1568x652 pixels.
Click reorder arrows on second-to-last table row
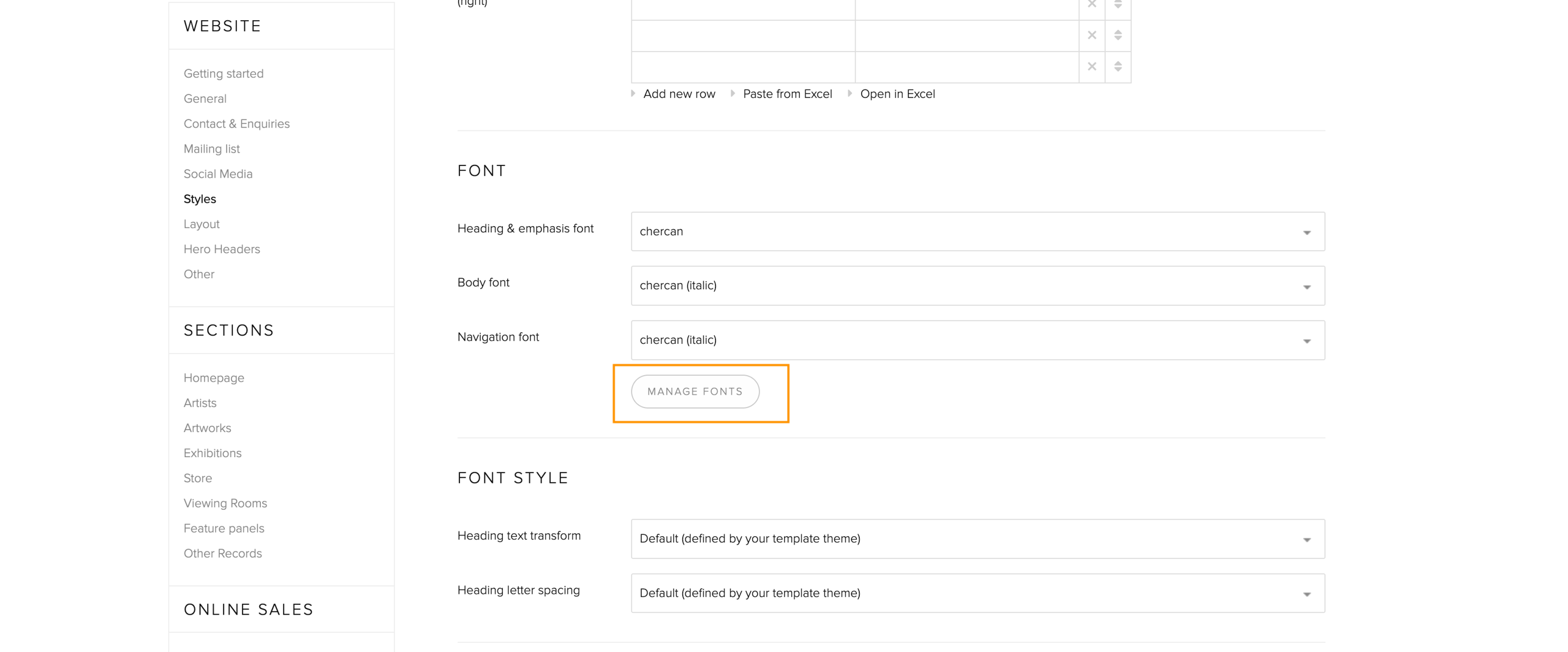click(1117, 36)
